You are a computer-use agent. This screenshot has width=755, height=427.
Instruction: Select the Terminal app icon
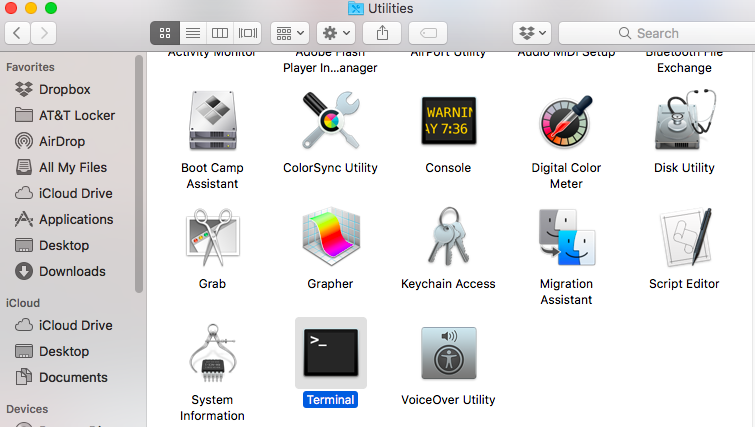coord(330,352)
